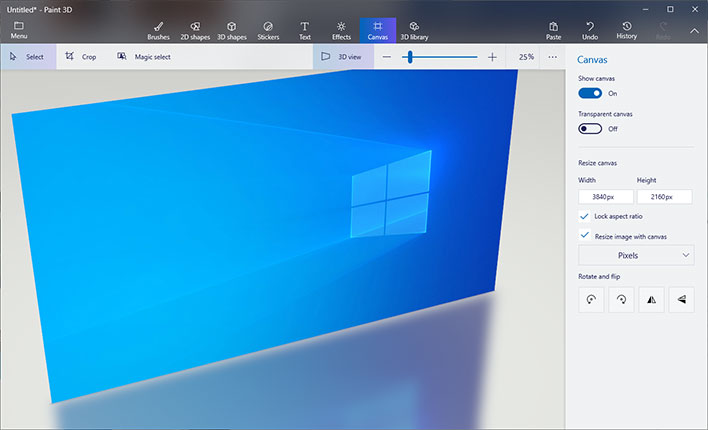Activate Magic select

[x=144, y=56]
